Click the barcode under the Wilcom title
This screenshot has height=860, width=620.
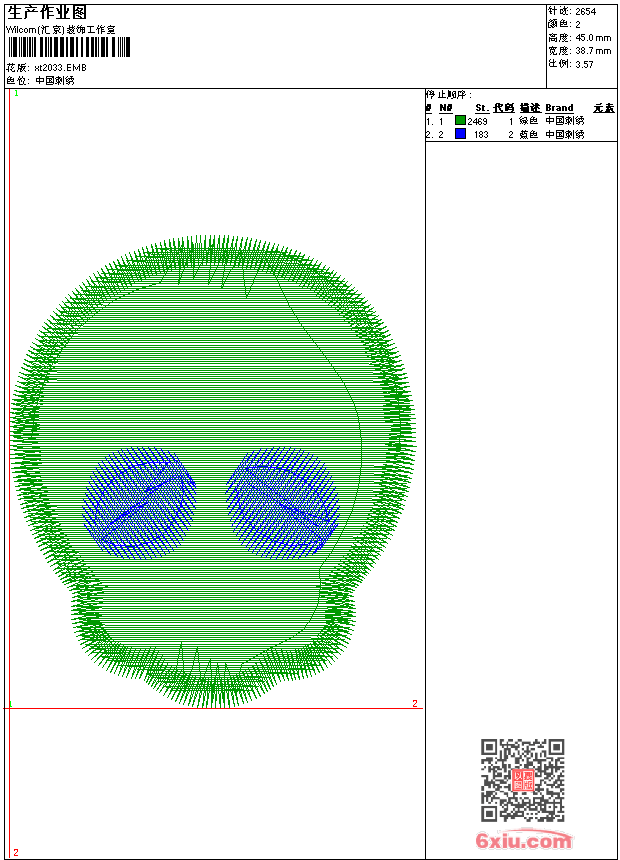tap(68, 48)
